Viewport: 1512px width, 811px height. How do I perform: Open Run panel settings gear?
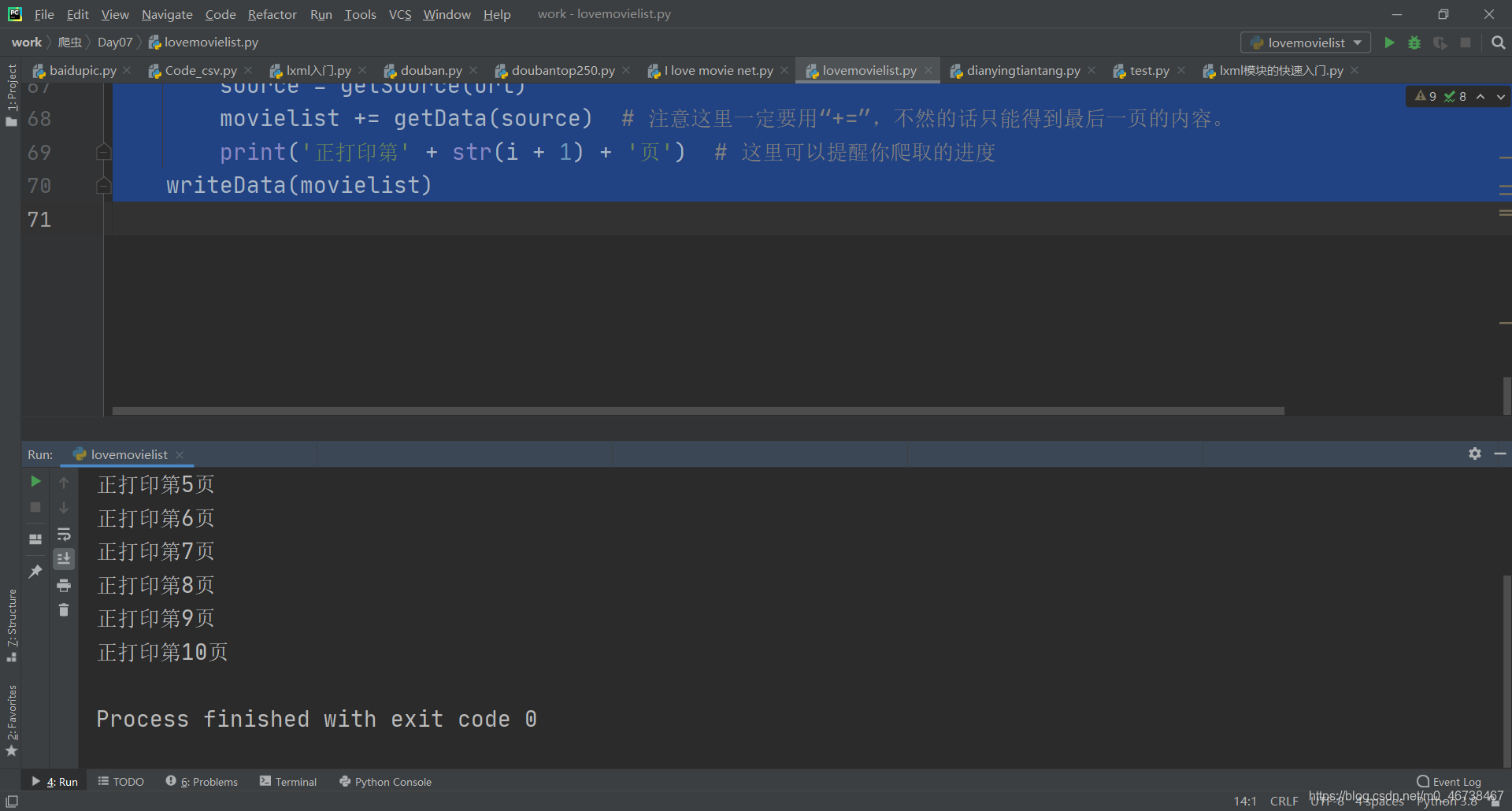pos(1475,454)
